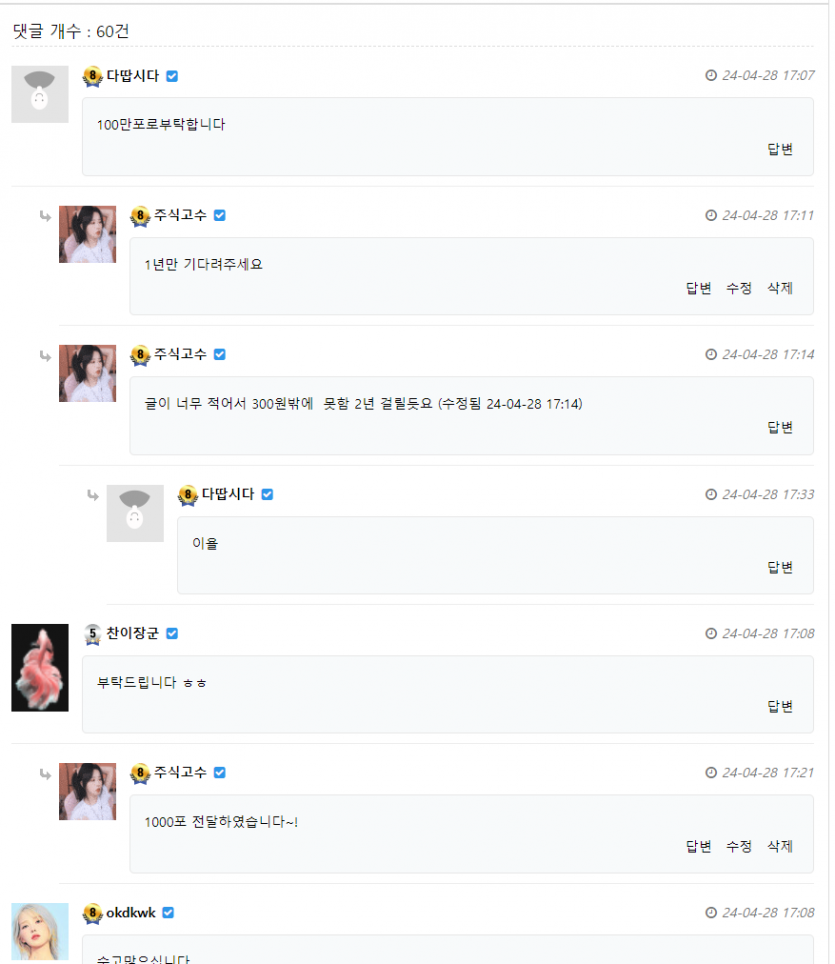835x964 pixels.
Task: Click the level 8 badge beside 다땁시다 on the 17:07 comment
Action: (x=92, y=76)
